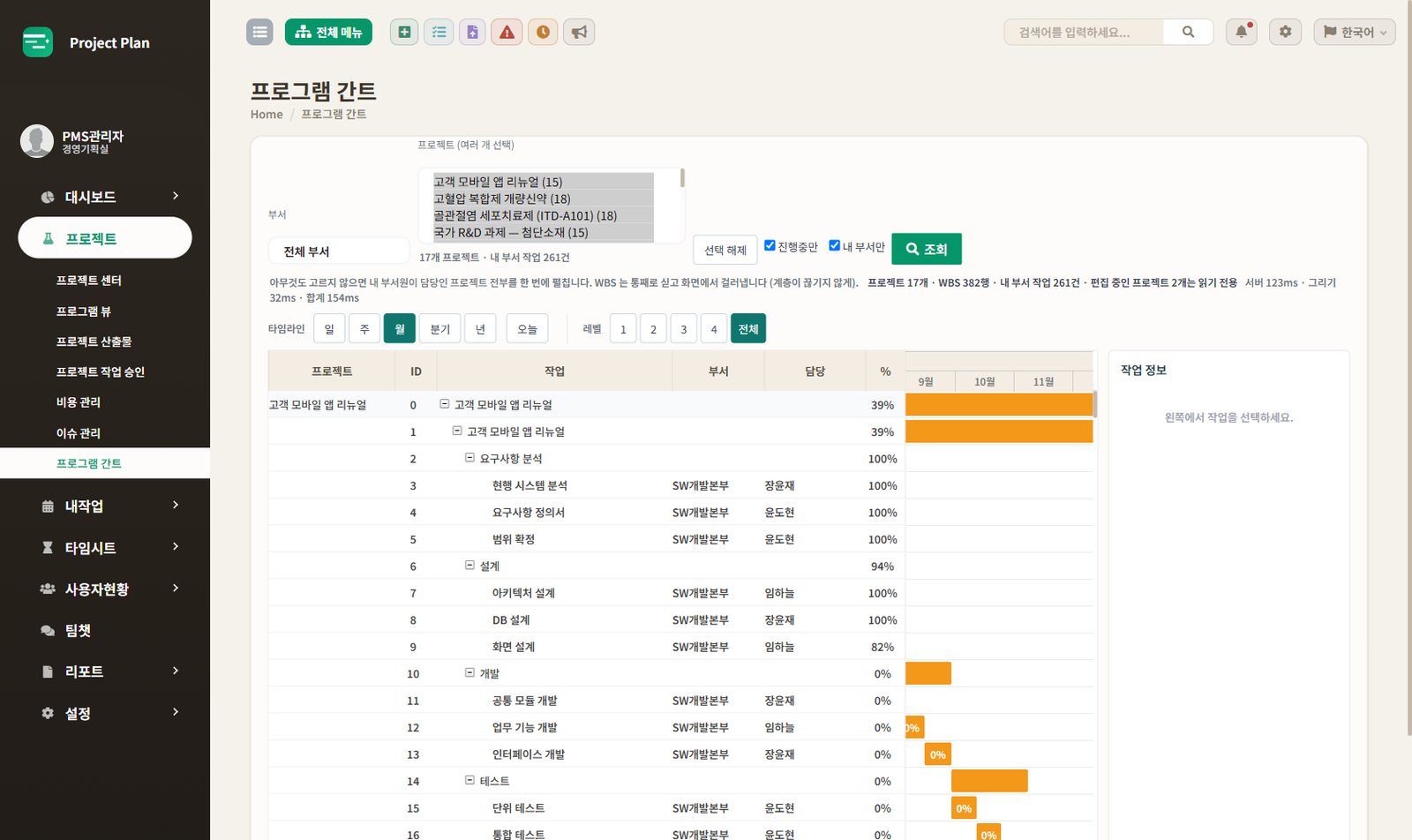Set timeline scale to 주
1412x840 pixels.
click(364, 328)
